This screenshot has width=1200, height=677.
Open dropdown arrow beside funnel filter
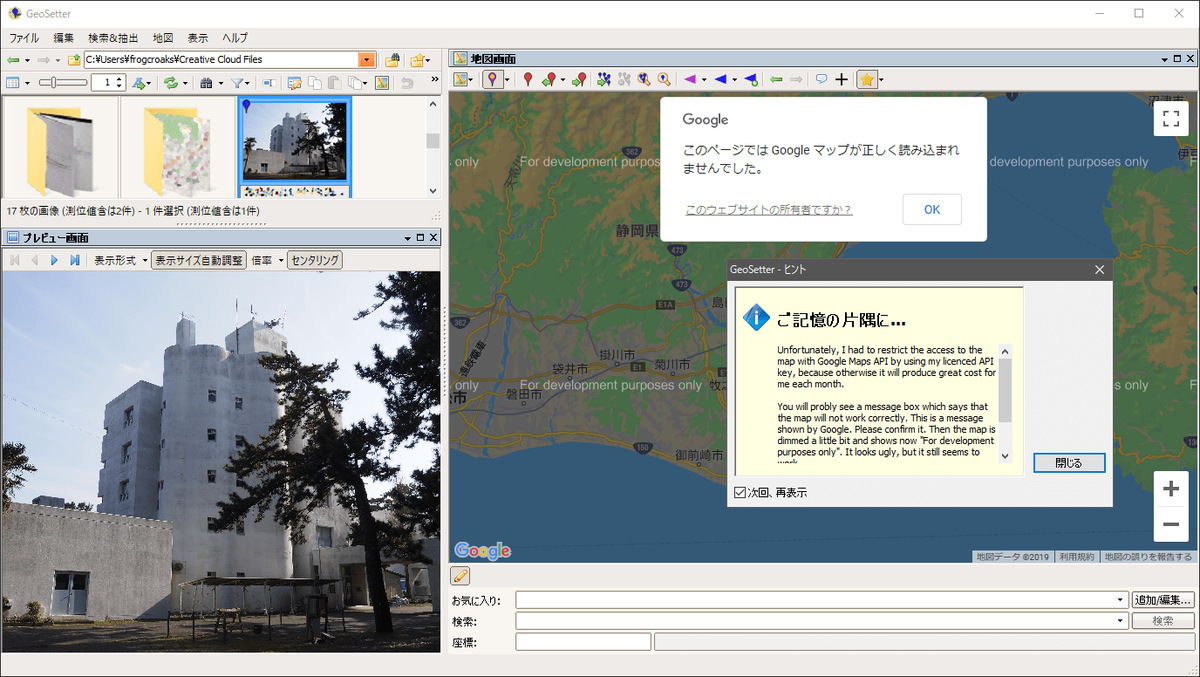247,84
